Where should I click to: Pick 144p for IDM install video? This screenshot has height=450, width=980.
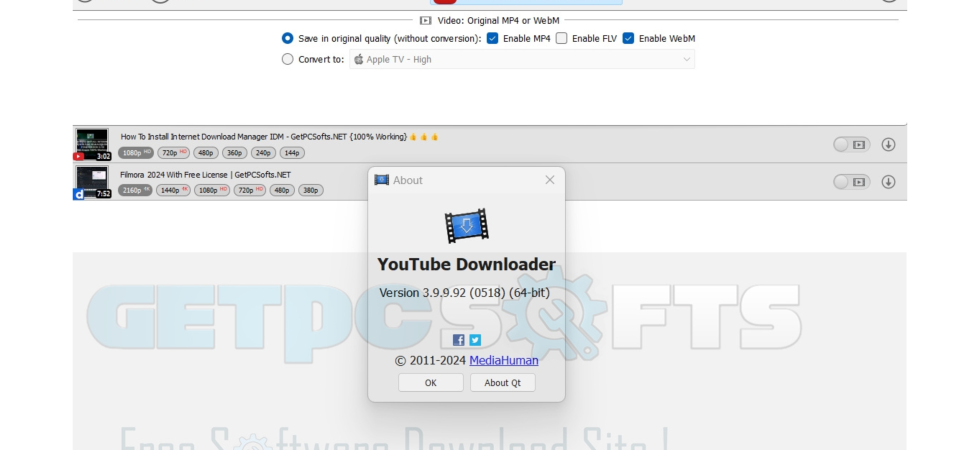(292, 152)
